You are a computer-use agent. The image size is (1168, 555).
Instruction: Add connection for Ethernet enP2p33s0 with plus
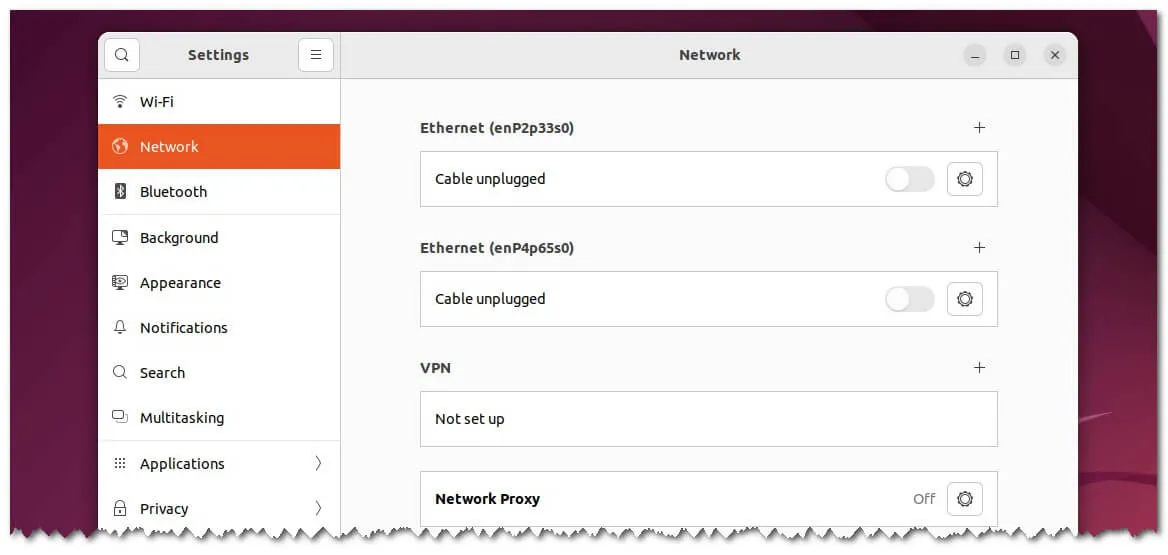point(979,128)
